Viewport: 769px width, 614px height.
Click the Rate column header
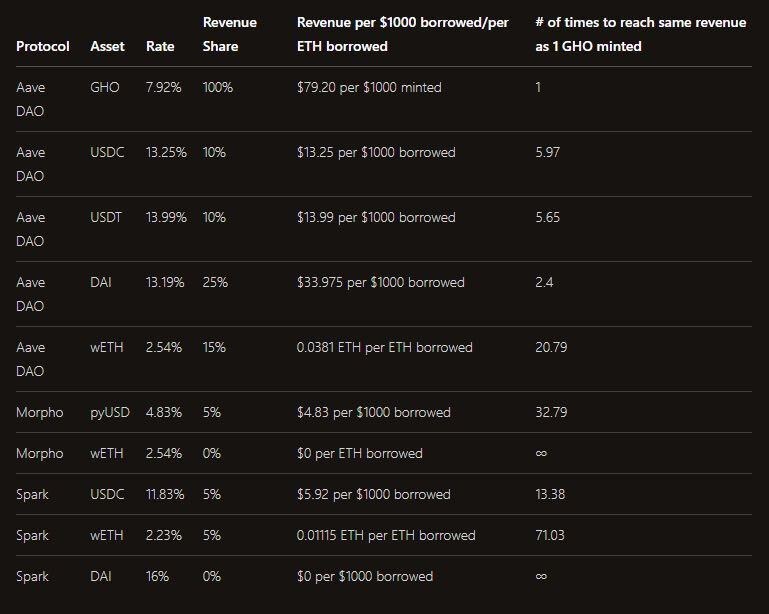(x=160, y=47)
